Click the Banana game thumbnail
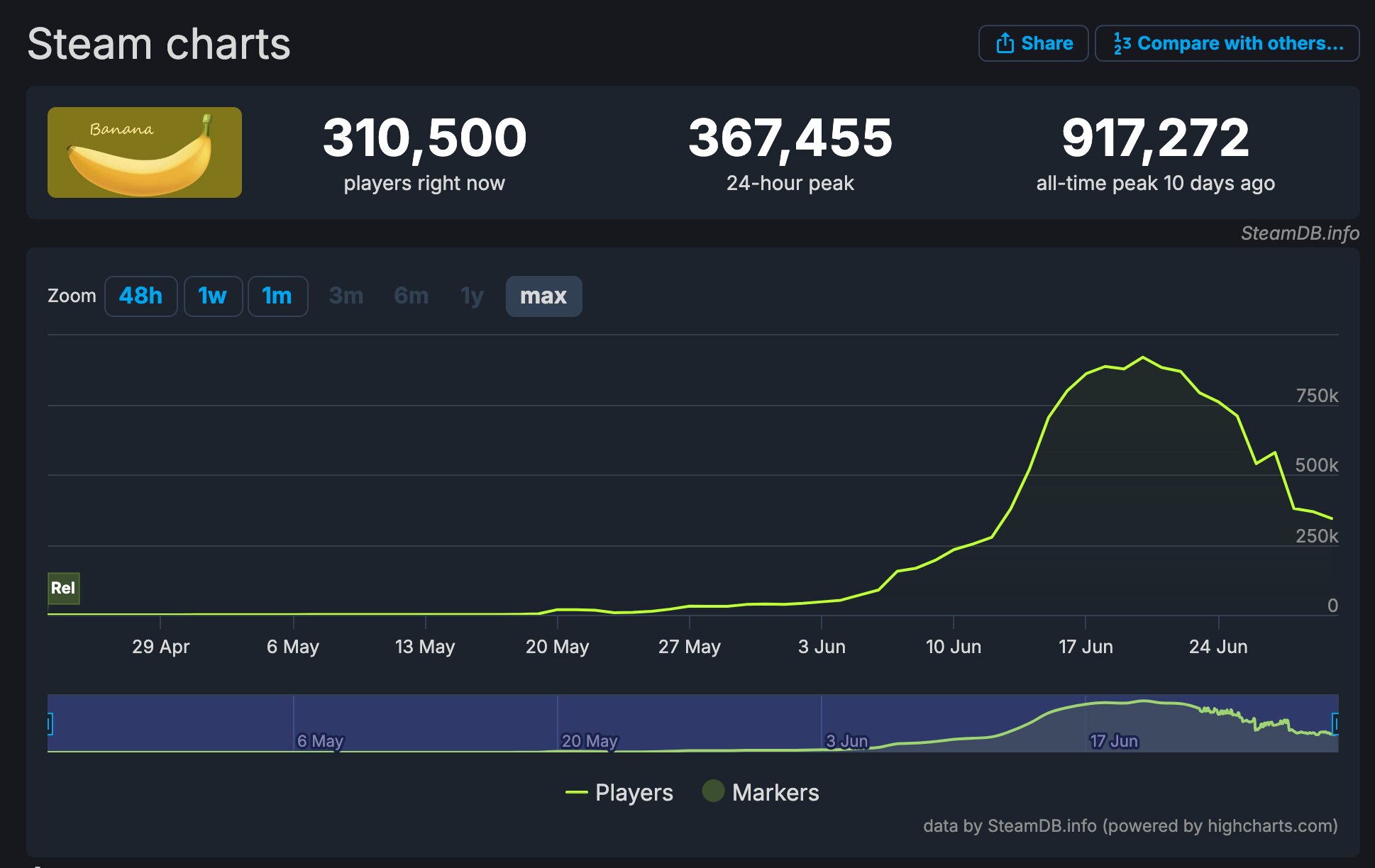Screen dimensions: 1375x868 tap(145, 152)
